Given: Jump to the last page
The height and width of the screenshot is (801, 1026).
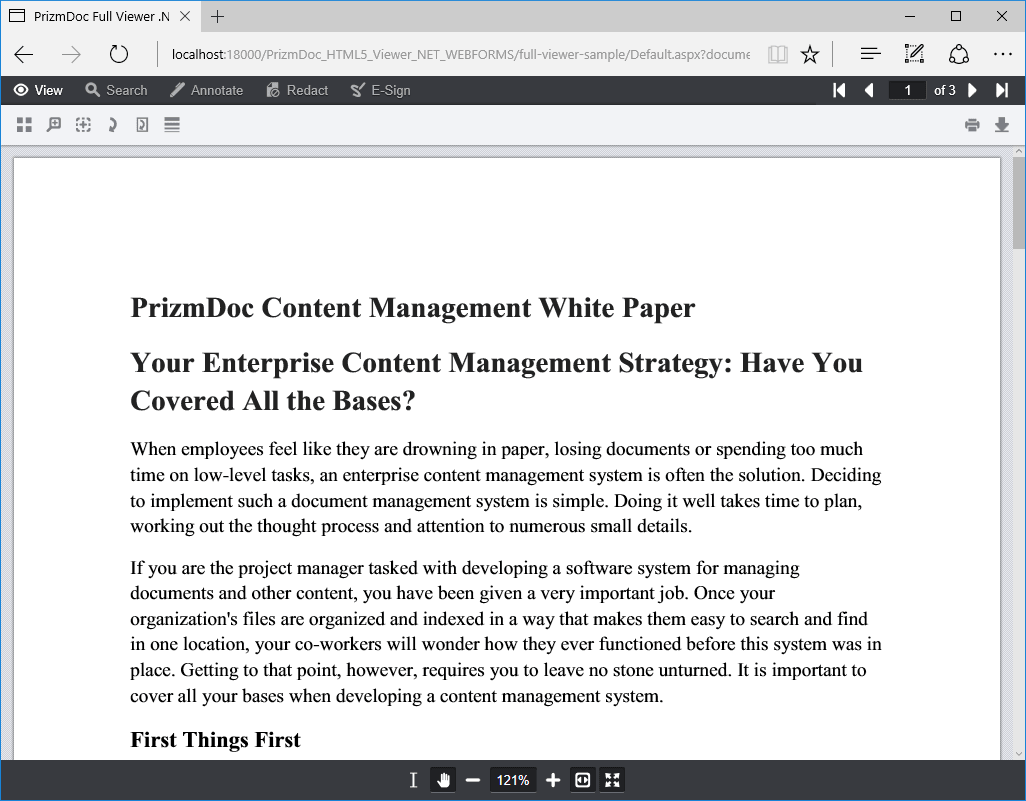Looking at the screenshot, I should pos(1002,90).
